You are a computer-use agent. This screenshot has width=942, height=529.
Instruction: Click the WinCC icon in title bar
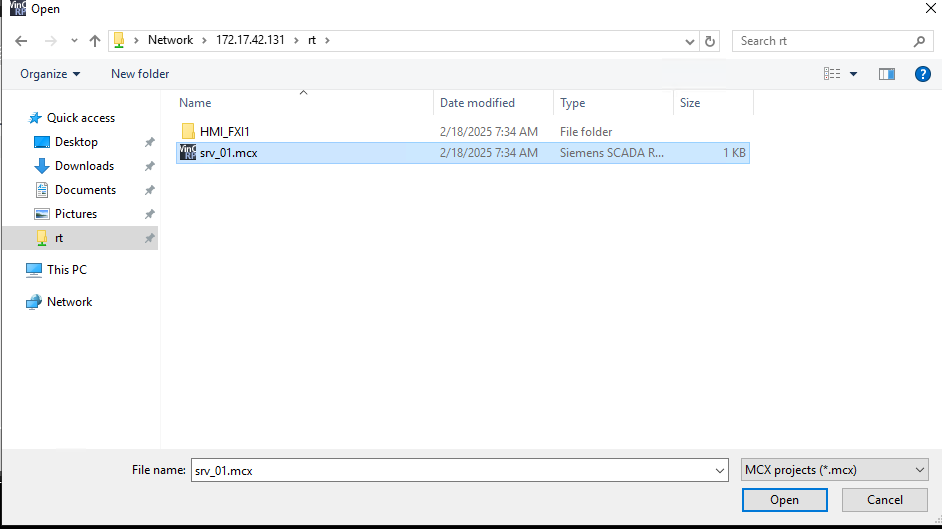coord(18,8)
